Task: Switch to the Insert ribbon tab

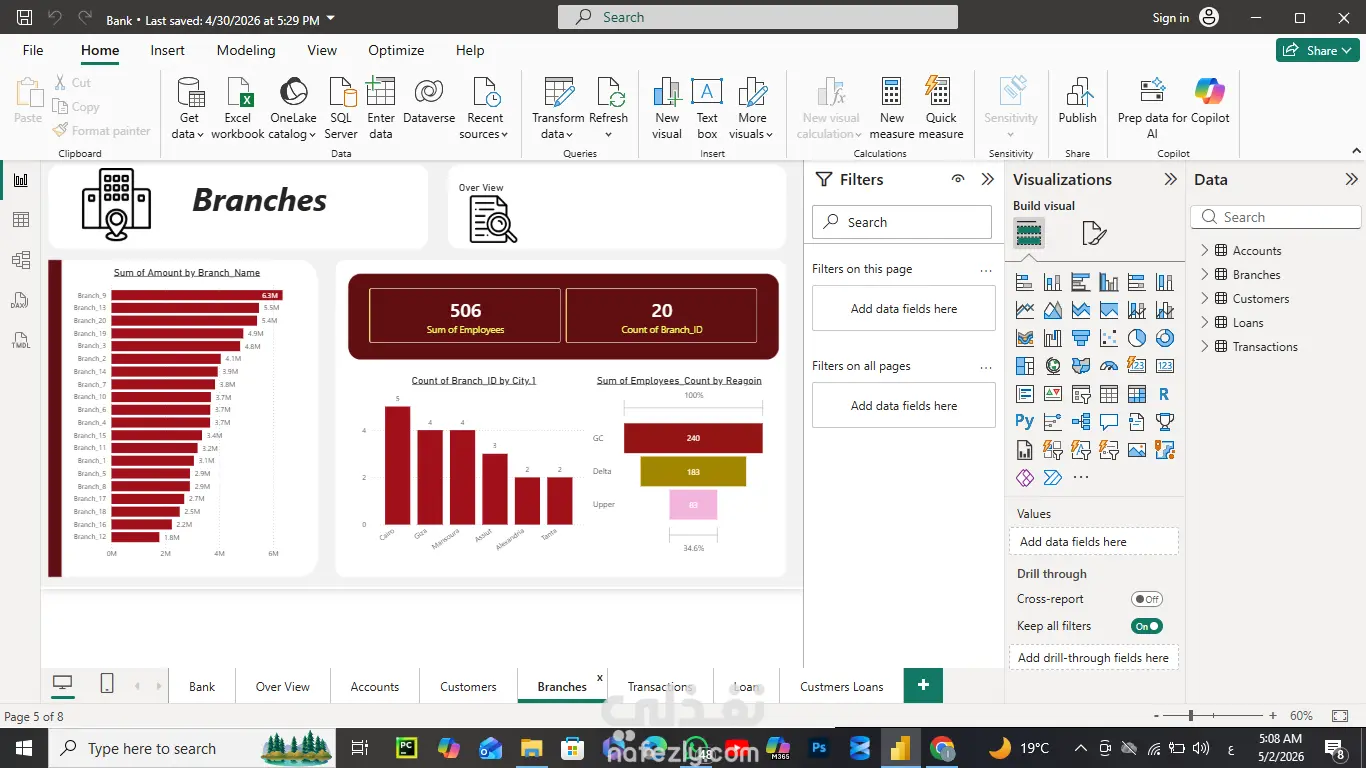Action: tap(167, 50)
